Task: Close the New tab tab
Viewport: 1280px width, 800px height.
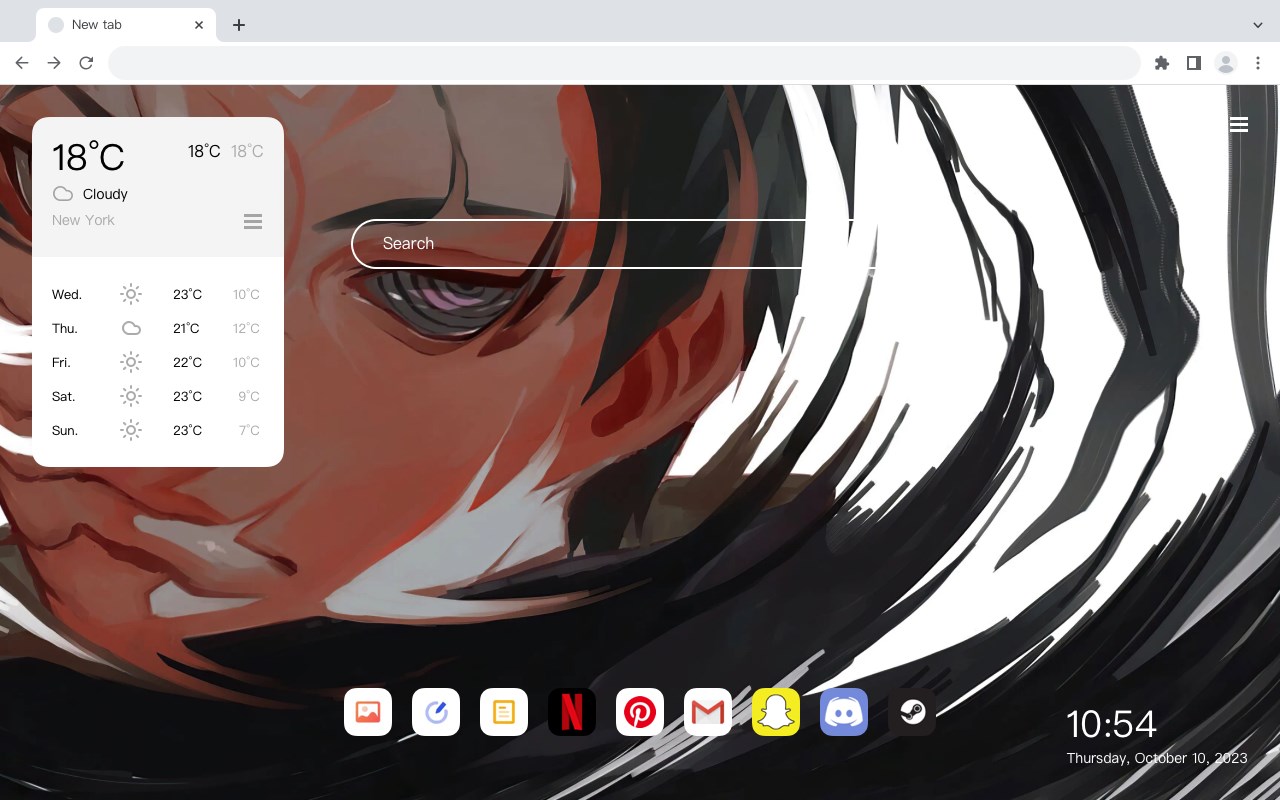Action: 199,25
